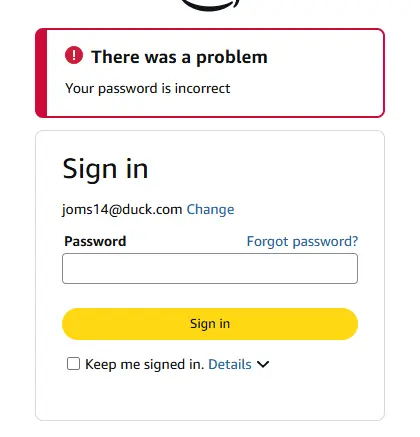This screenshot has width=420, height=437.
Task: Click the 'Your password is incorrect' message
Action: [x=148, y=88]
